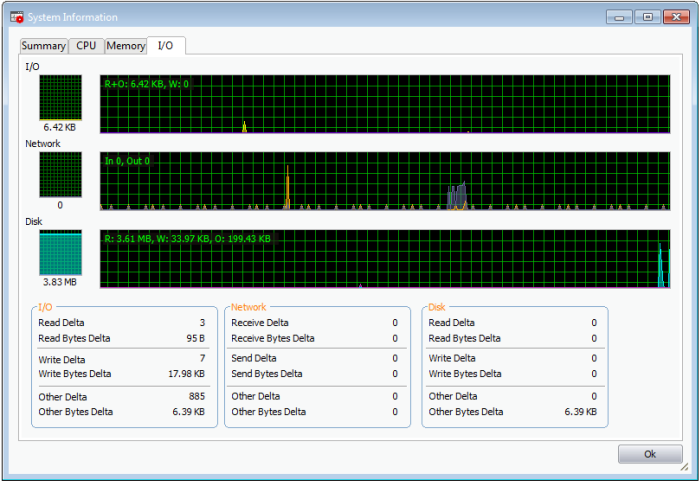Click the I/O Other Bytes Delta 6.39 KB value
Image resolution: width=700 pixels, height=484 pixels.
click(x=188, y=412)
